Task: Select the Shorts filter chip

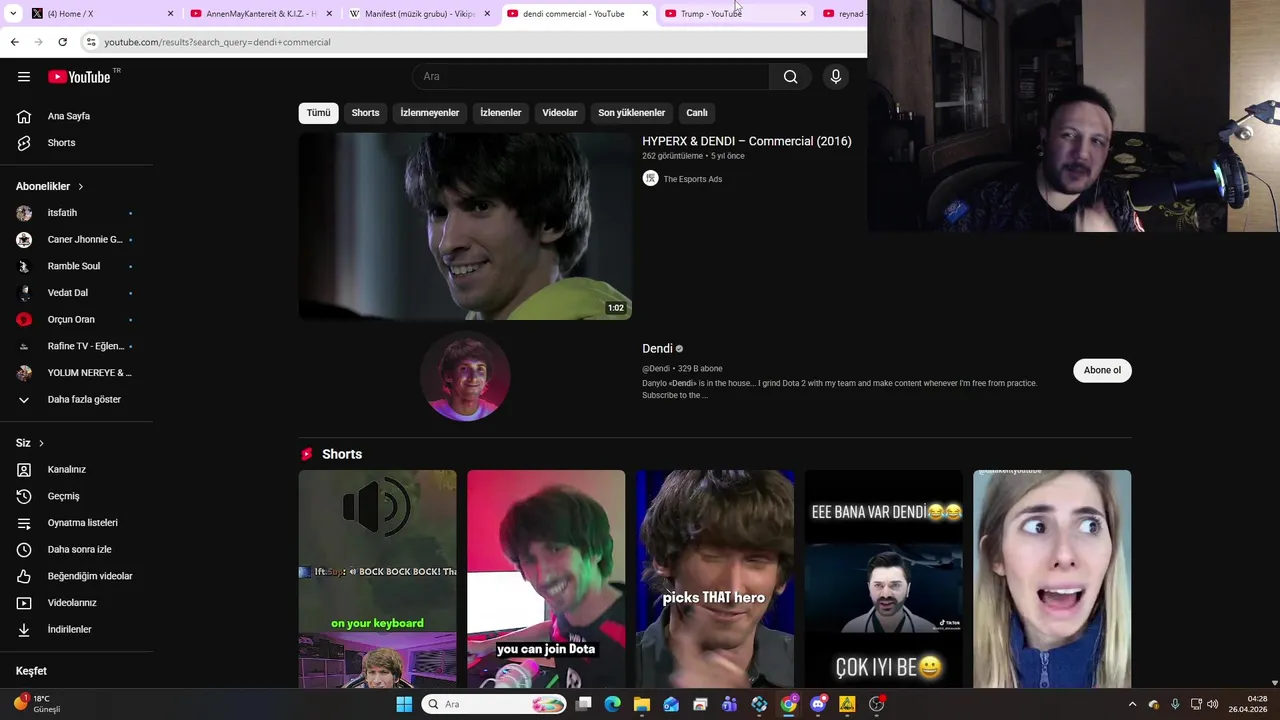Action: coord(365,113)
